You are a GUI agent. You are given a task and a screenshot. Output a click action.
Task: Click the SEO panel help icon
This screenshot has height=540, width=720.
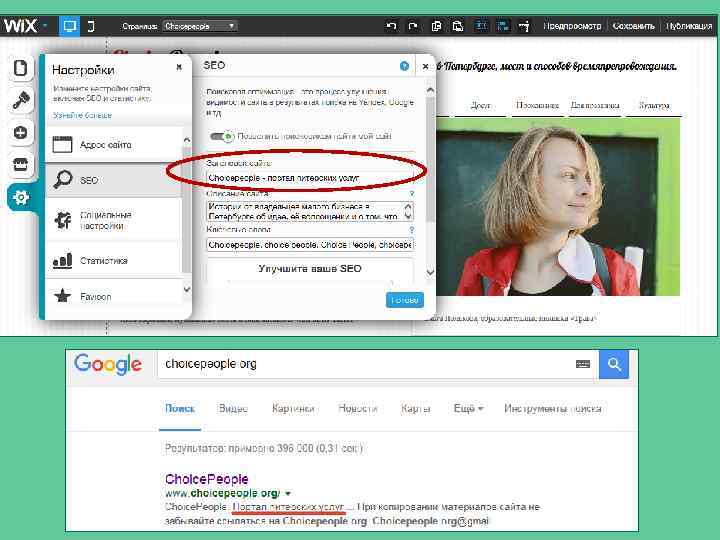(404, 67)
